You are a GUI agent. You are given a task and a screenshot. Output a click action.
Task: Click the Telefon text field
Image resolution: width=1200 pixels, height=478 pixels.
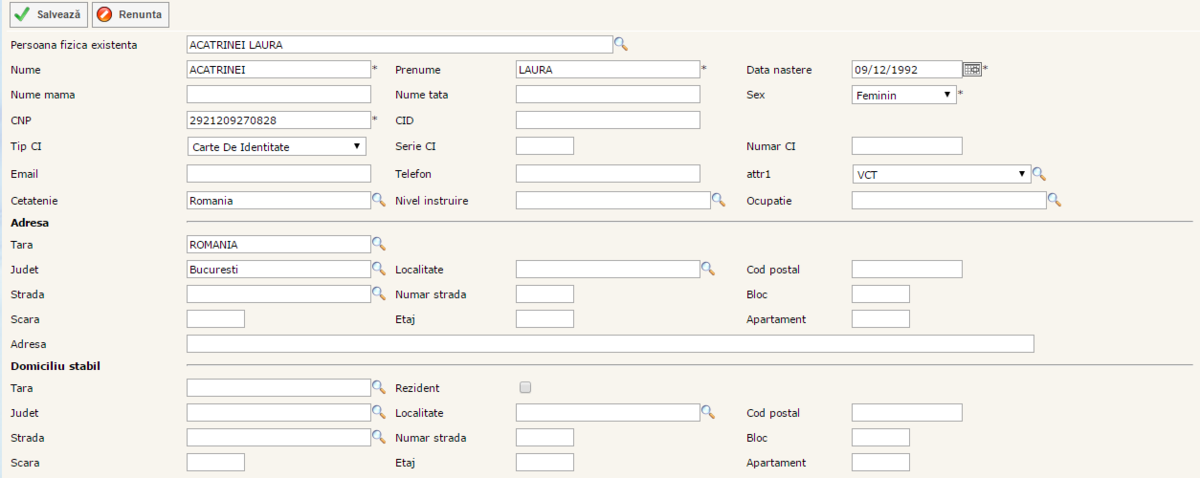click(607, 174)
